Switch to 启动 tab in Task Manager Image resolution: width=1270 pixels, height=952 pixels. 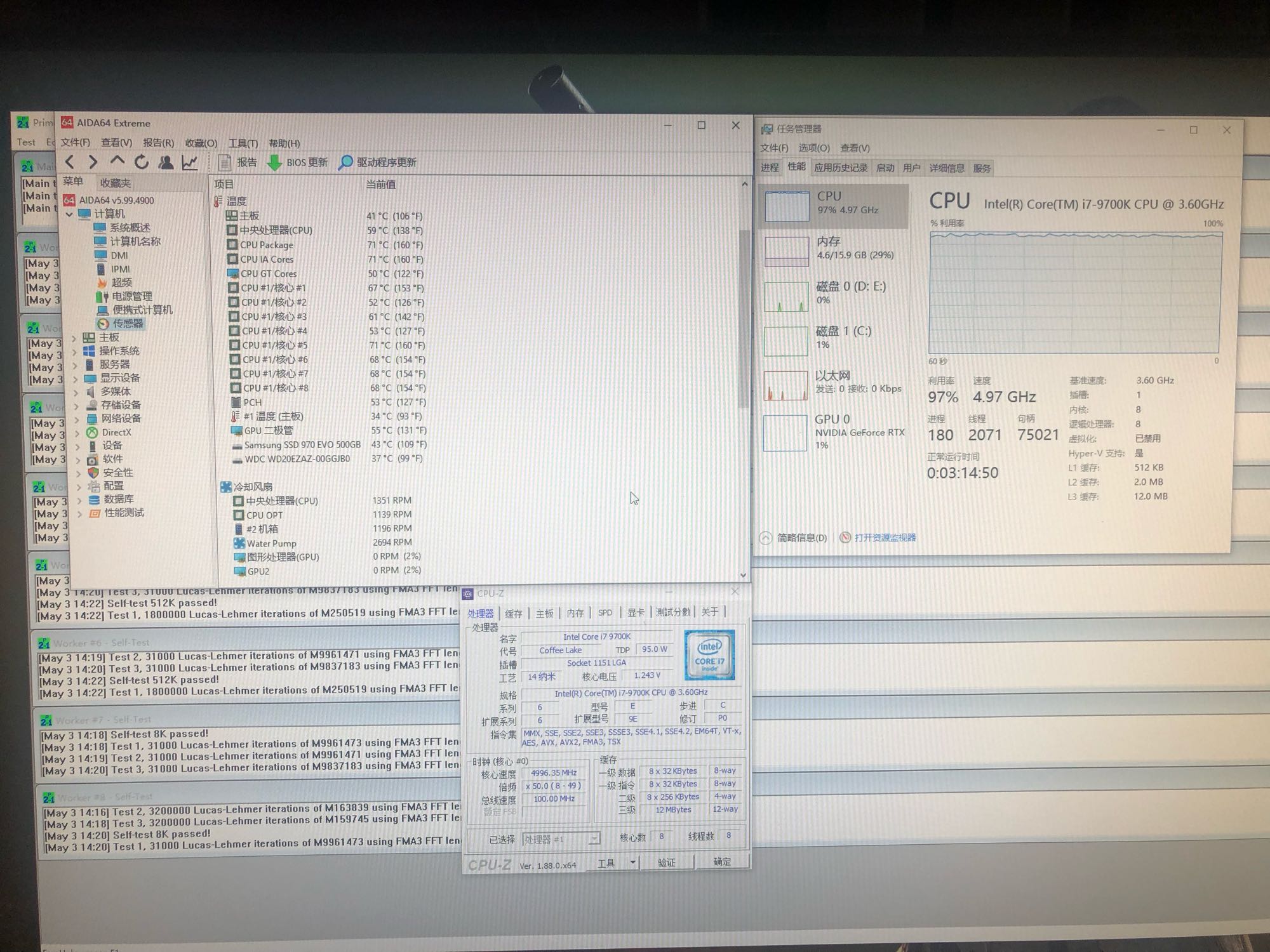[885, 168]
